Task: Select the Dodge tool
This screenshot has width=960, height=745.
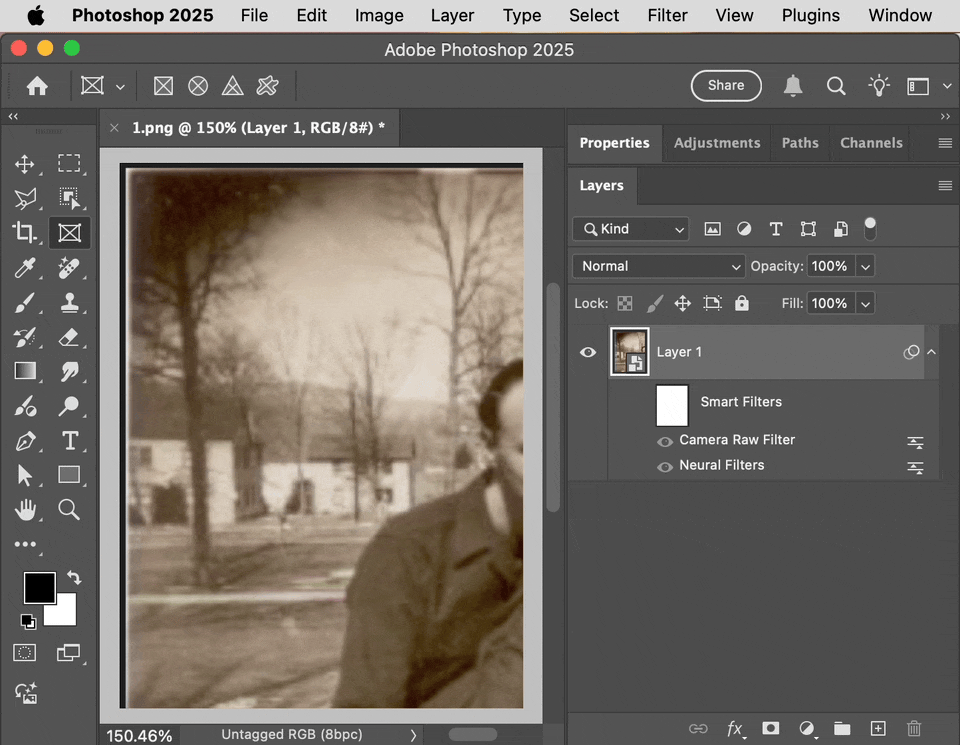Action: click(x=69, y=406)
